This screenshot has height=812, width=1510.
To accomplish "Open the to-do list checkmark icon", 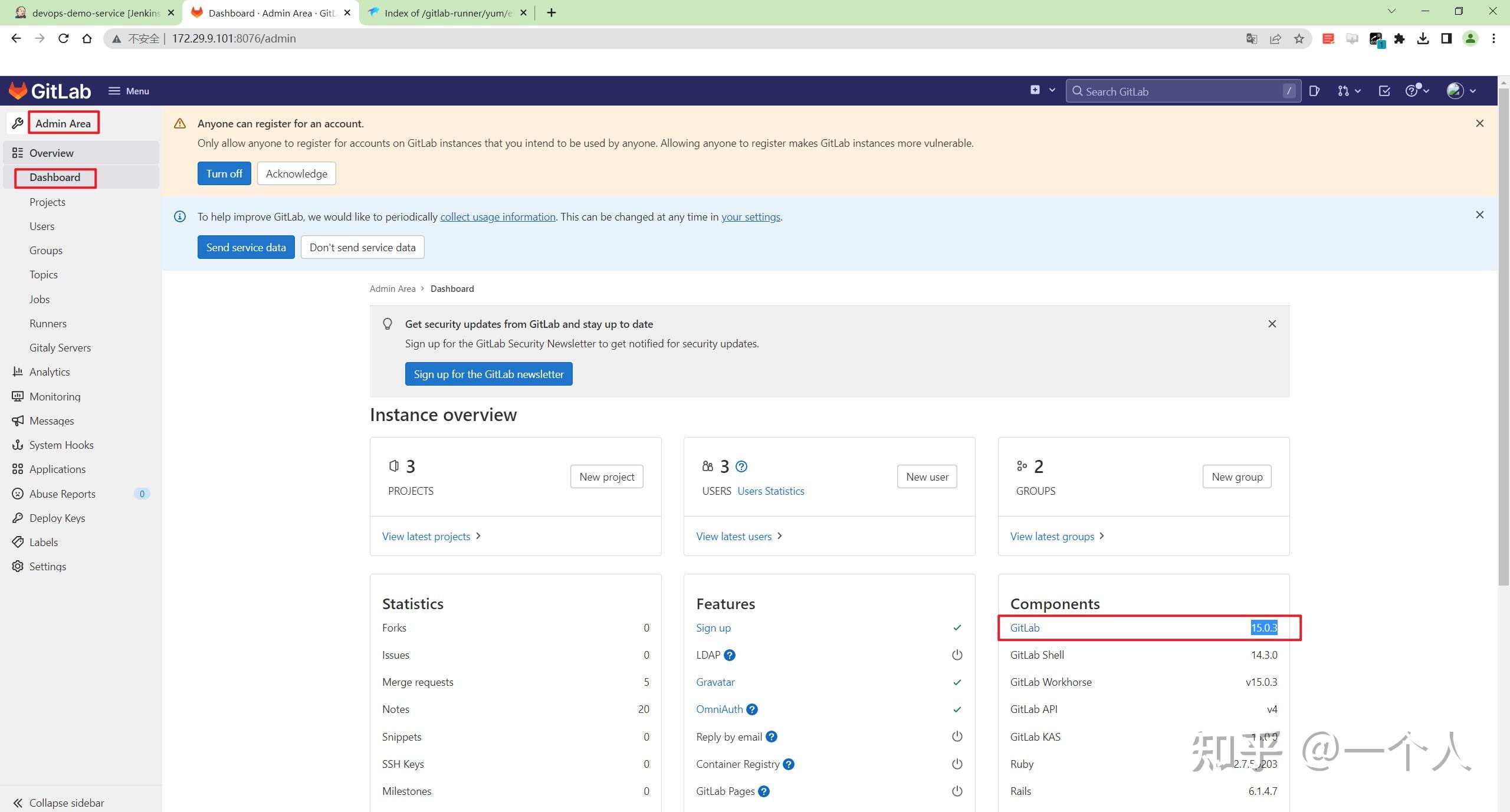I will pyautogui.click(x=1384, y=91).
